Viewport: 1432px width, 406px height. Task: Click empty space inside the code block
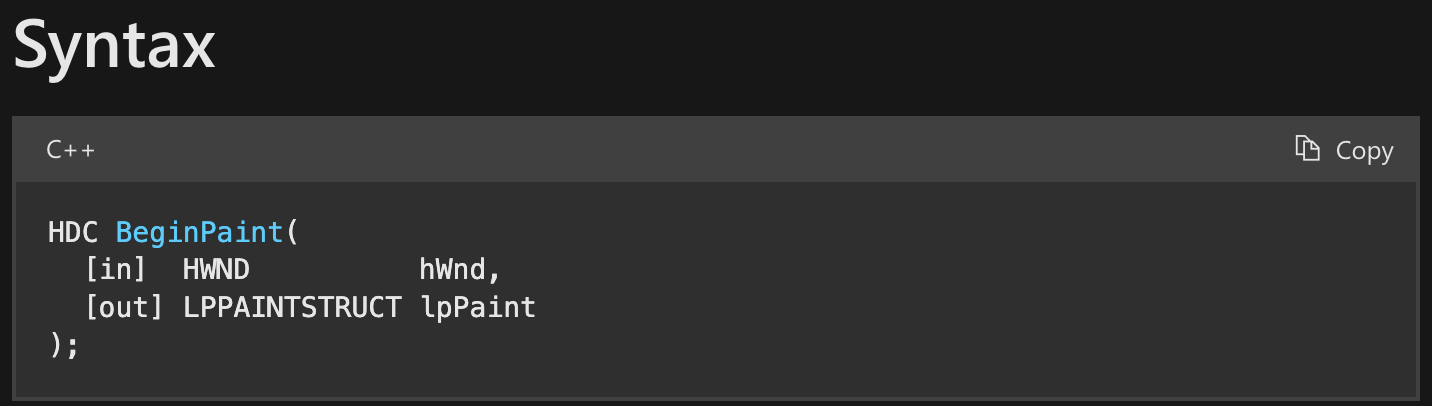pos(900,290)
